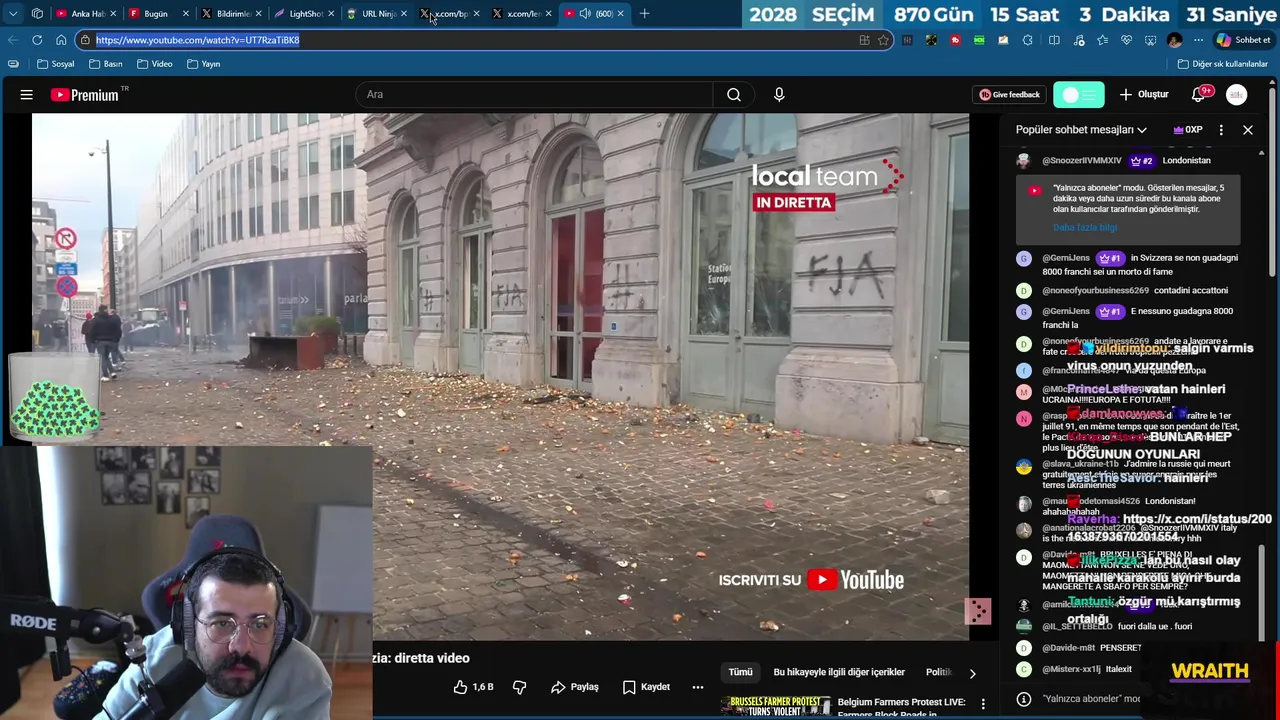Open site information lock icon
1280x720 pixels.
86,40
